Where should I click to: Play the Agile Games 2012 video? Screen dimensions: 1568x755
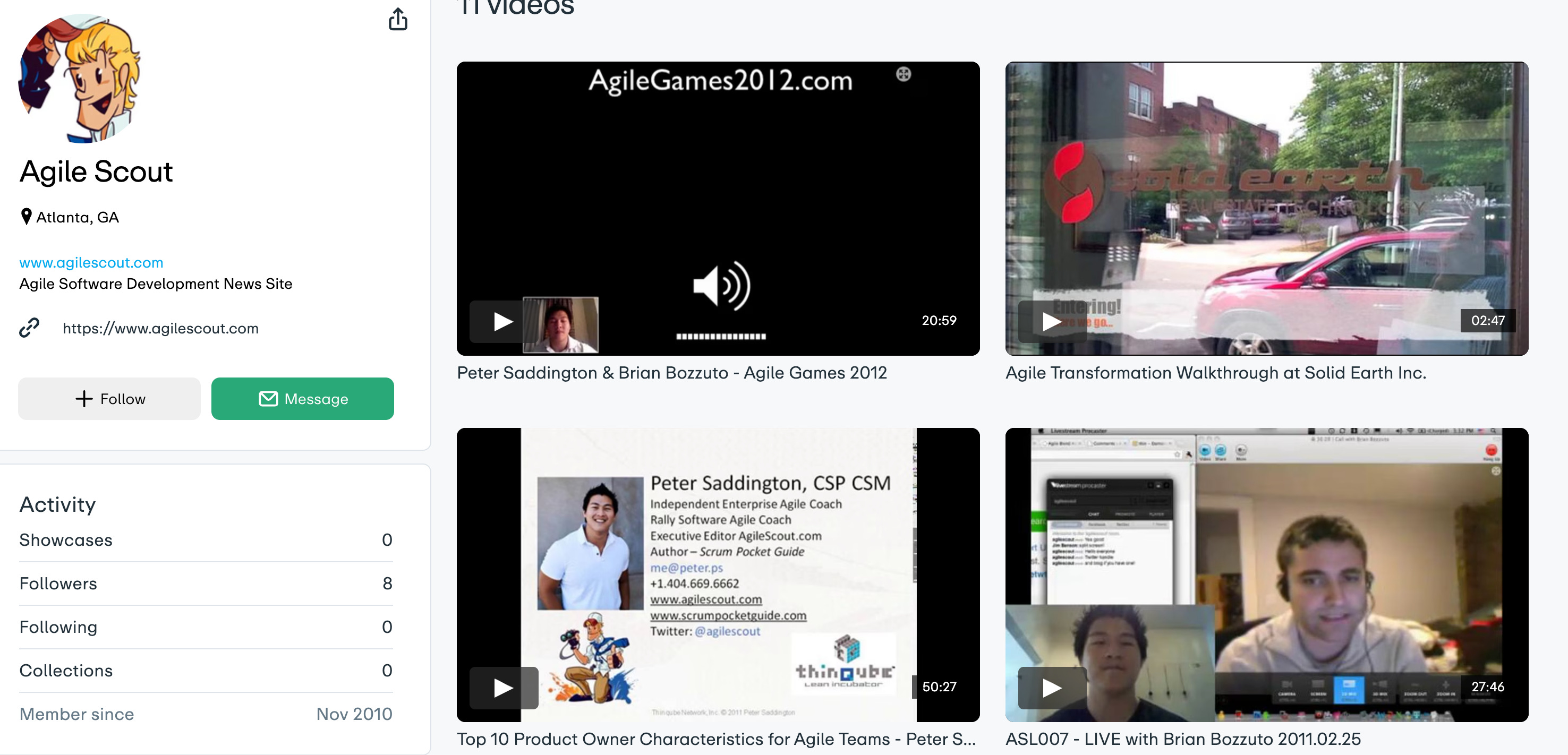point(502,321)
